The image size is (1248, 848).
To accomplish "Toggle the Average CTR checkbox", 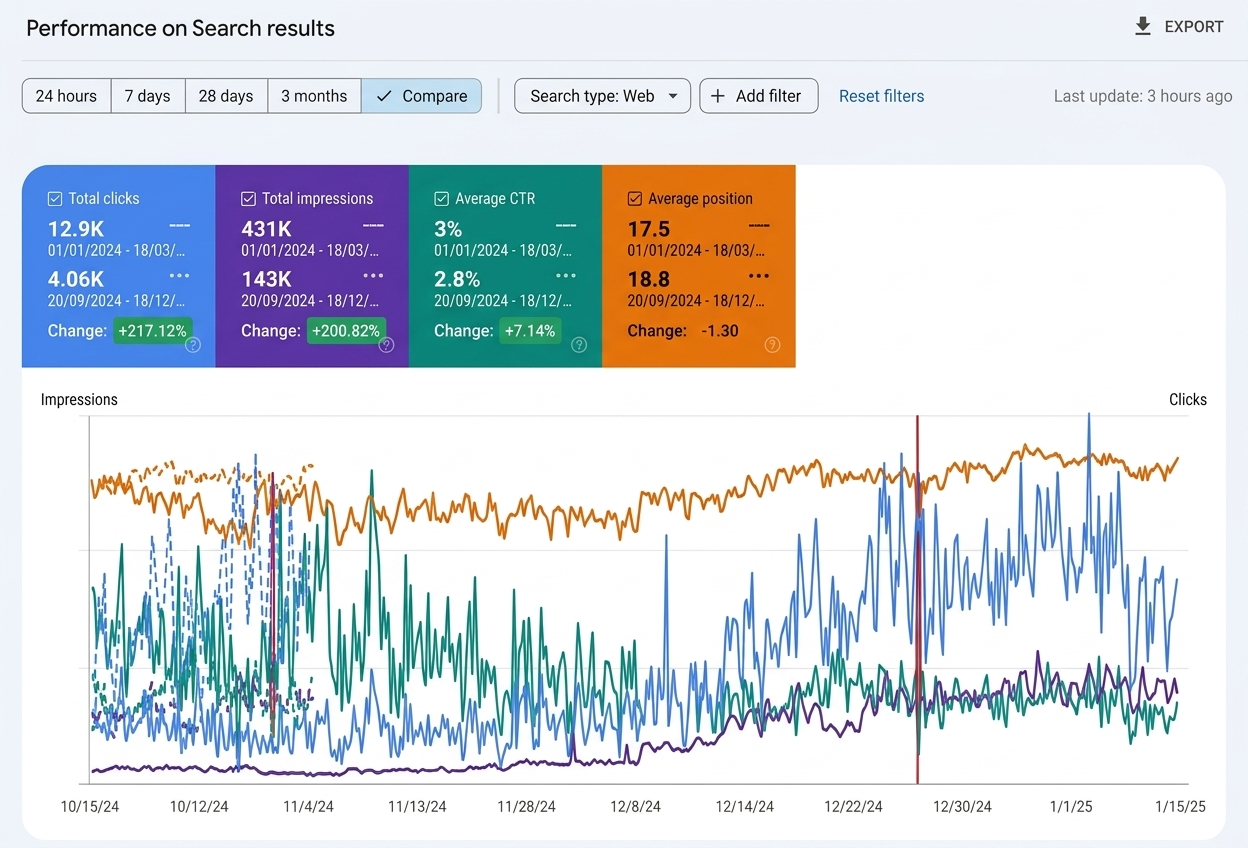I will (x=441, y=199).
